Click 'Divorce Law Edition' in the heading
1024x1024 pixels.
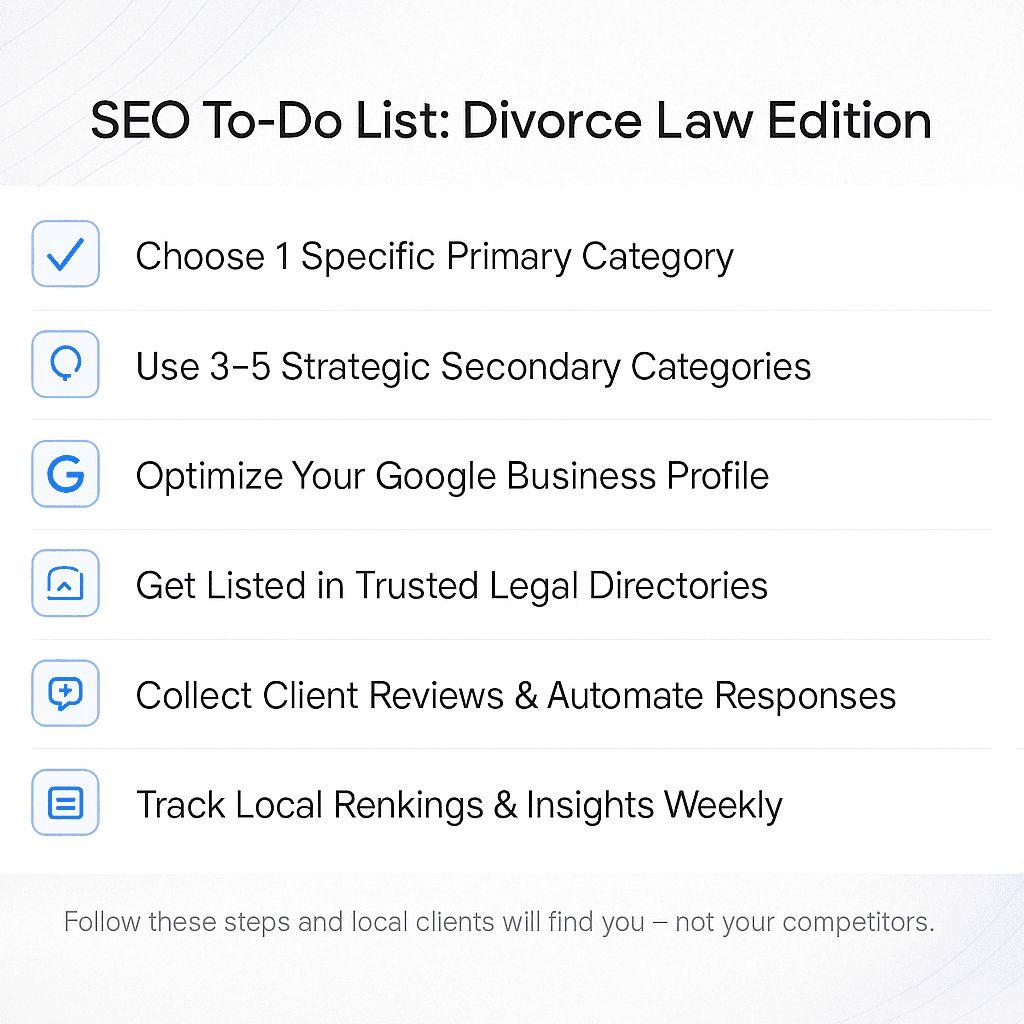pyautogui.click(x=697, y=121)
